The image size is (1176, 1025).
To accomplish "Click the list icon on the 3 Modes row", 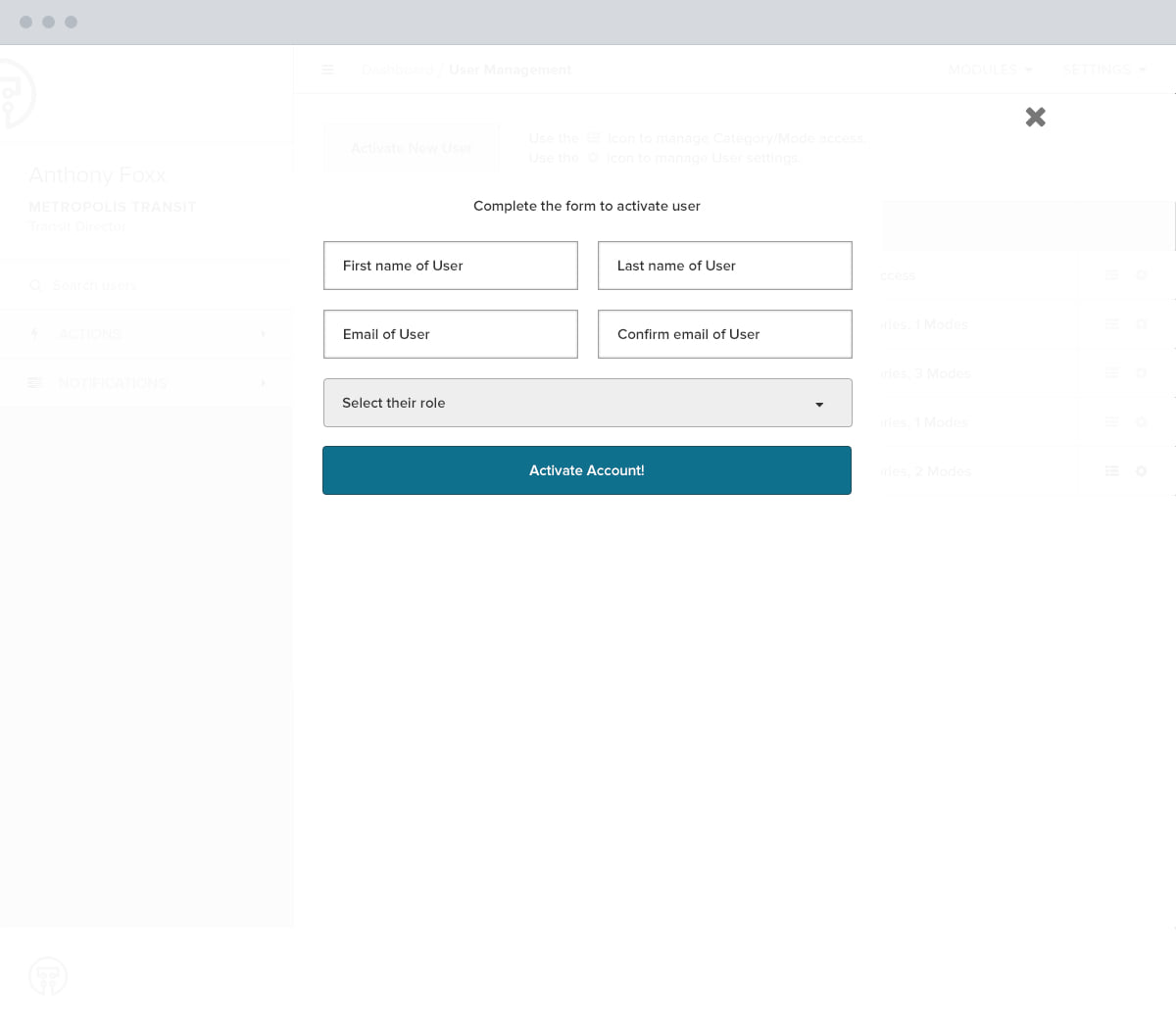I will (x=1111, y=373).
